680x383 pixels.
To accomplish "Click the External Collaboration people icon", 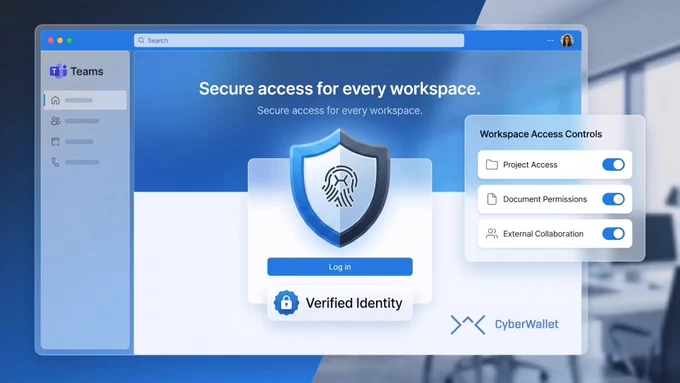I will 492,234.
